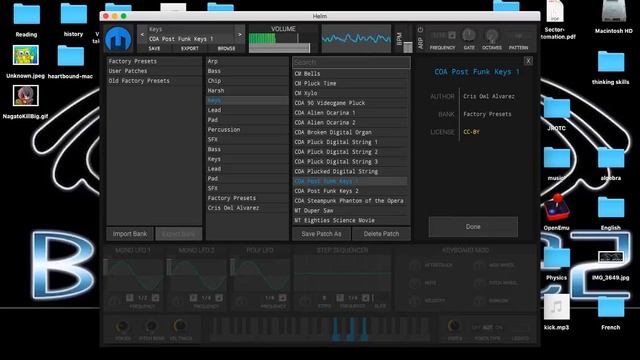The height and width of the screenshot is (360, 640).
Task: Click the Import Bank button
Action: tap(130, 234)
